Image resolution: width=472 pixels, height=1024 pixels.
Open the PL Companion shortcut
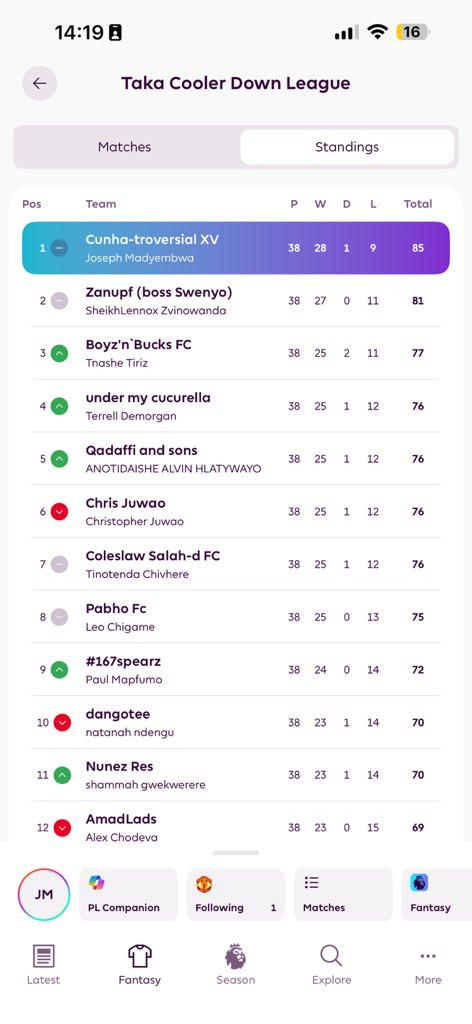coord(129,894)
